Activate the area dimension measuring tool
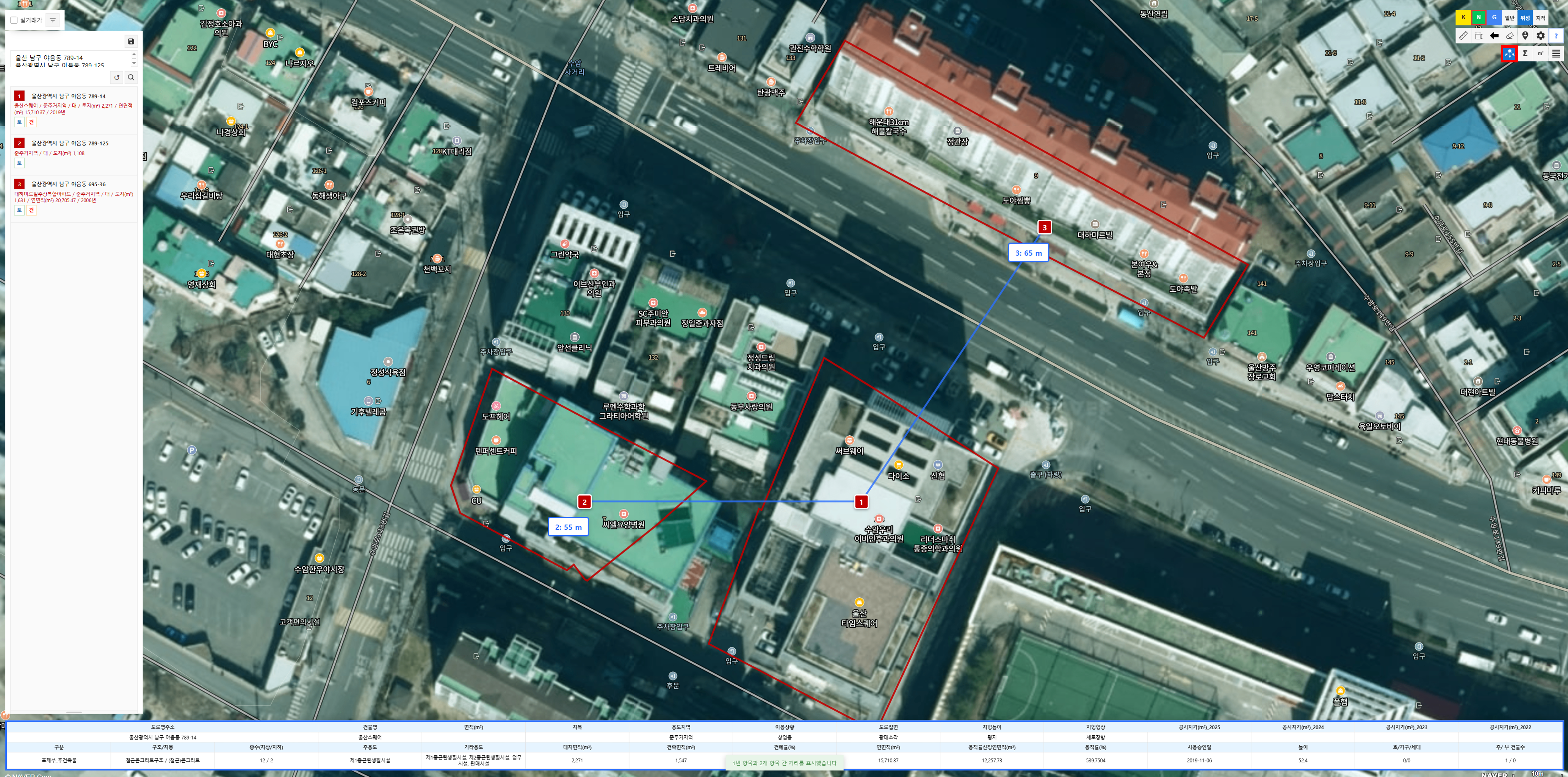The width and height of the screenshot is (1568, 777). pos(1479,36)
